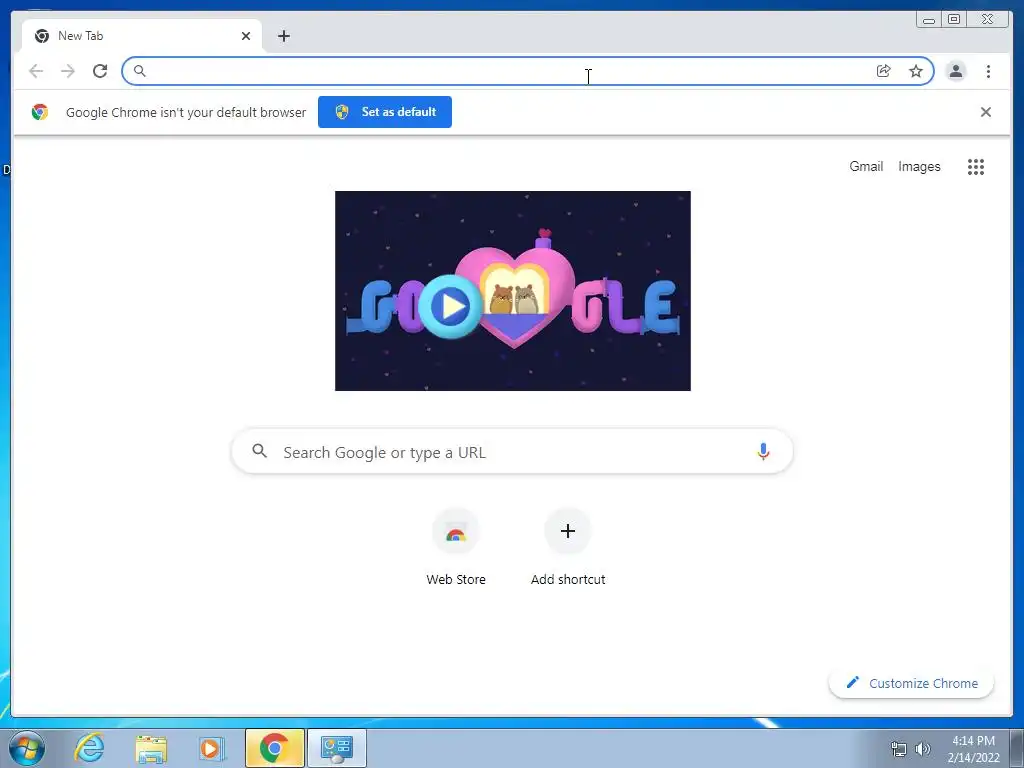Click the address bar search magnifier icon
This screenshot has height=768, width=1024.
point(139,71)
